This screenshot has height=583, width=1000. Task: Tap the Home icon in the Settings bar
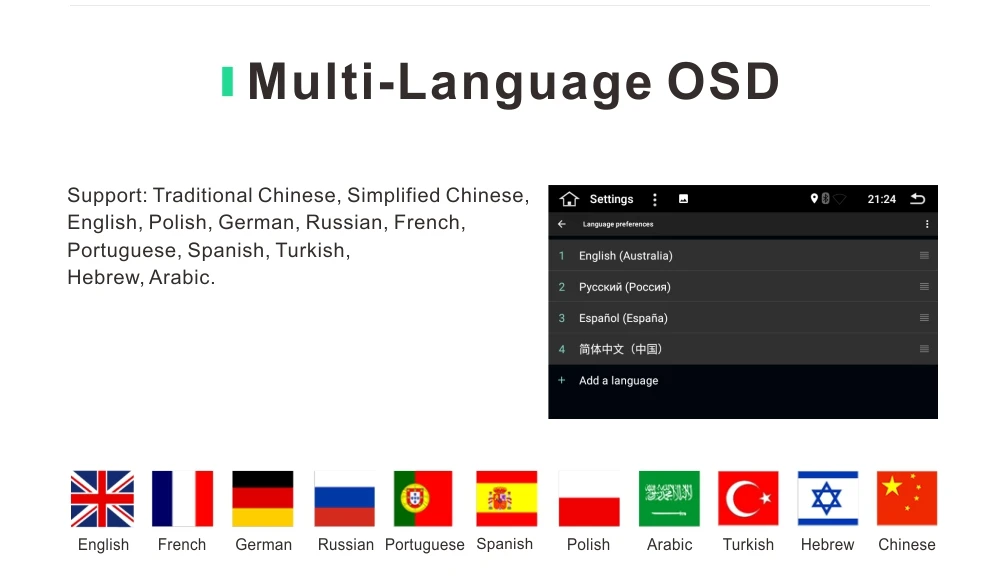click(569, 199)
